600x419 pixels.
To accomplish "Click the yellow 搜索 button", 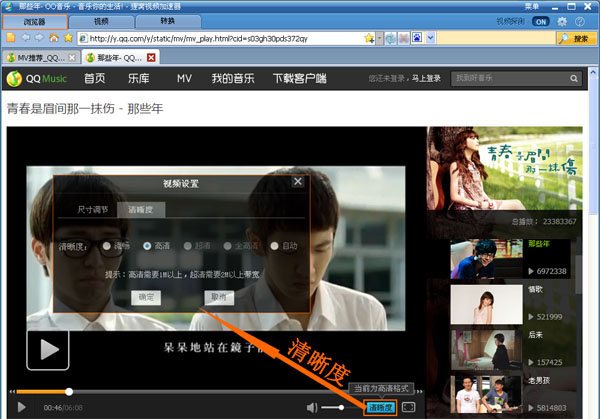I will pos(577,38).
